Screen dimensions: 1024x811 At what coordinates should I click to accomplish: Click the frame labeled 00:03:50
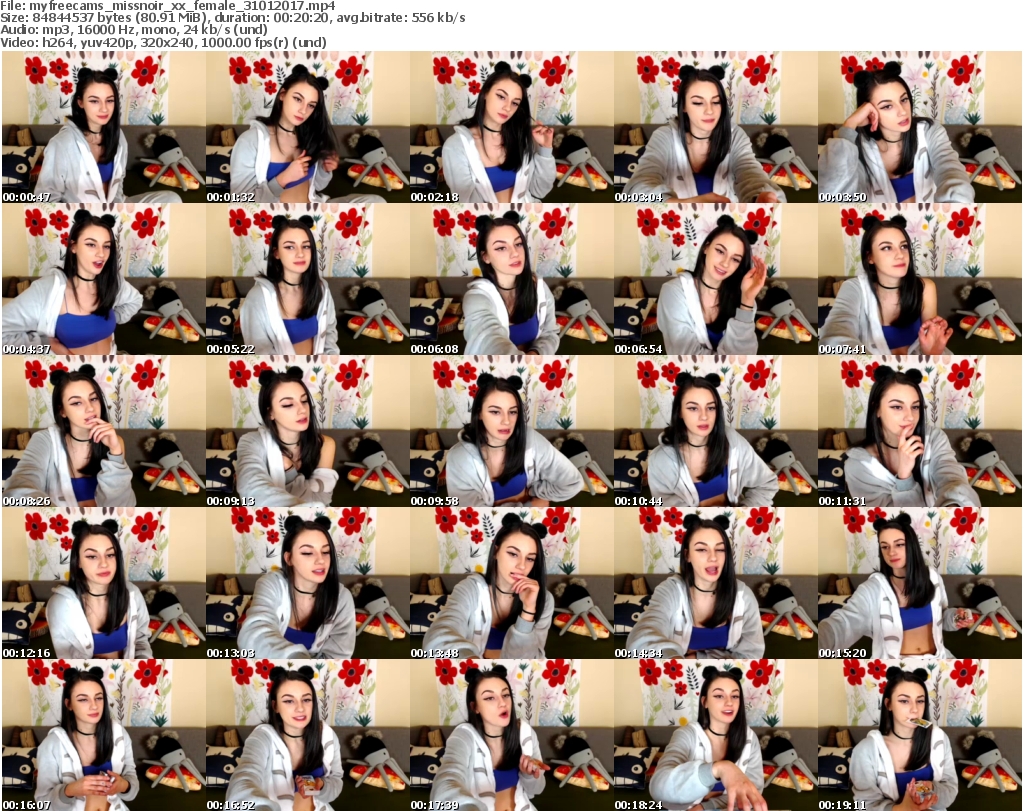(x=919, y=128)
